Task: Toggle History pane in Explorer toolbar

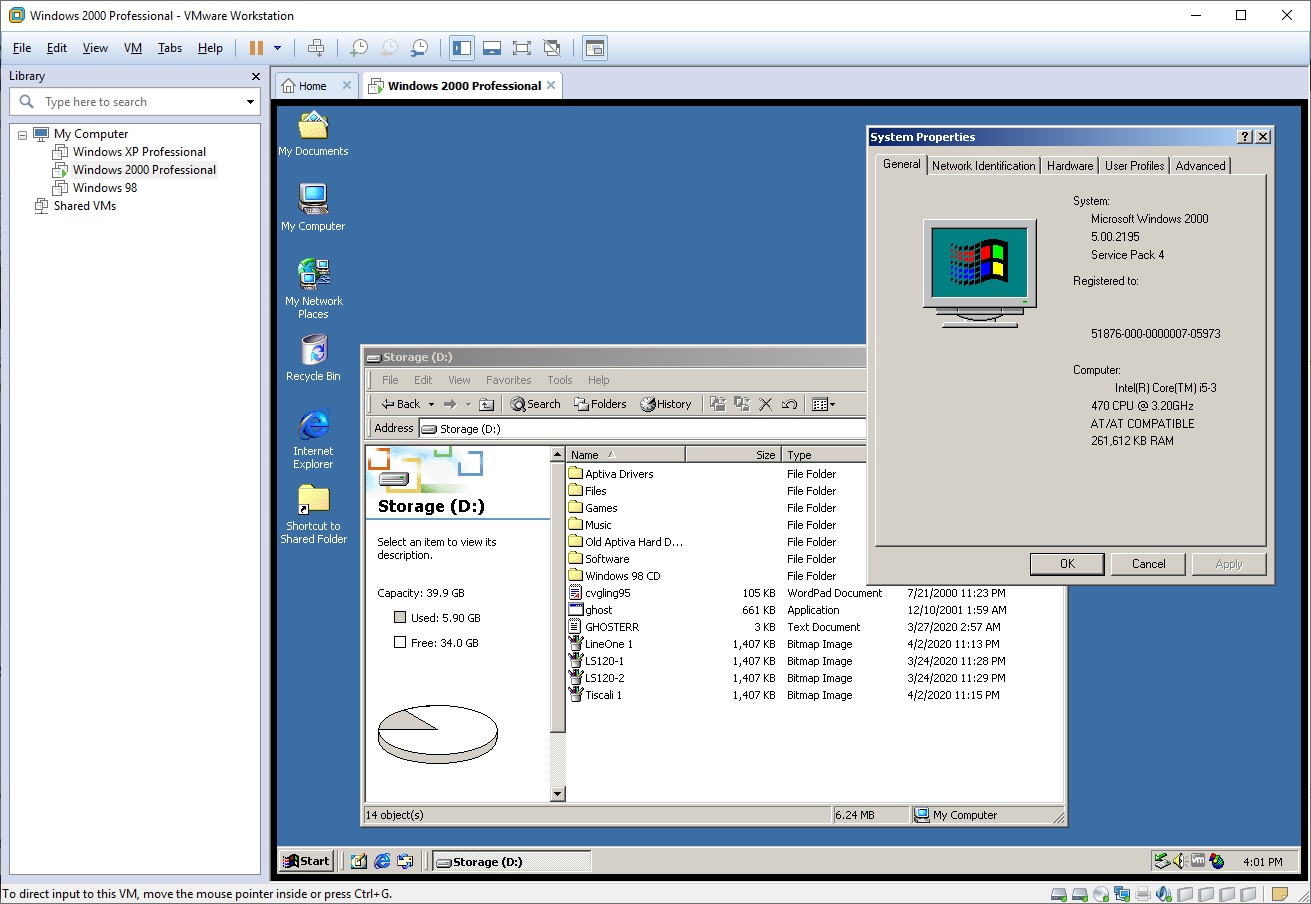Action: pos(666,404)
